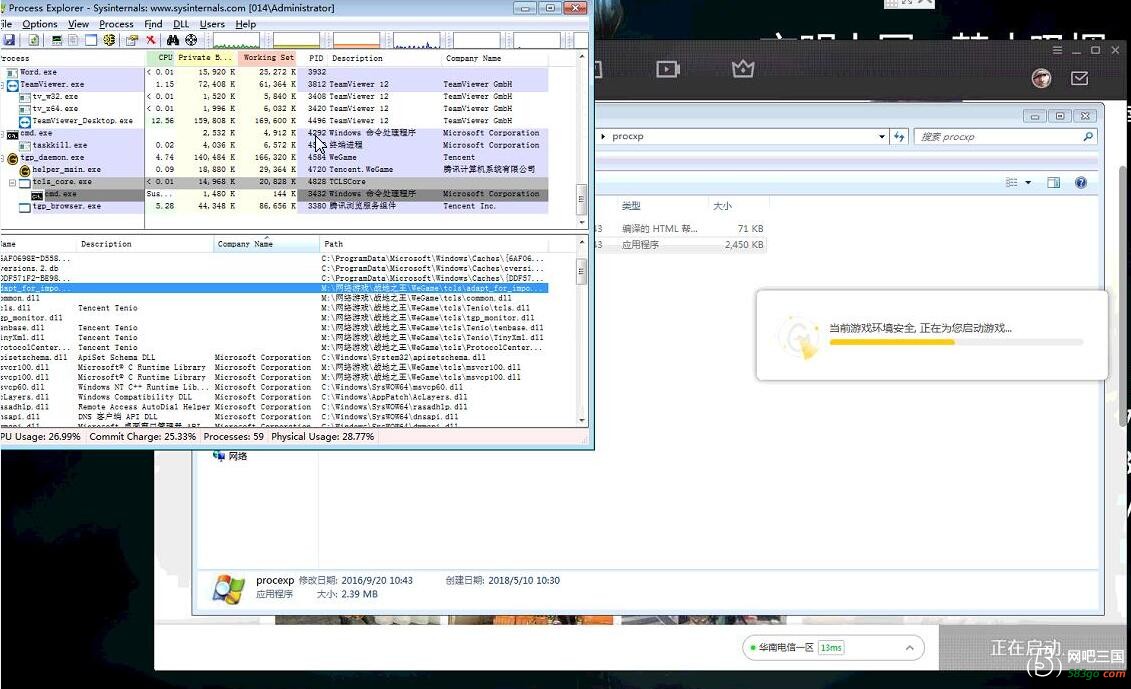Open the Options menu
This screenshot has width=1131, height=689.
click(40, 24)
